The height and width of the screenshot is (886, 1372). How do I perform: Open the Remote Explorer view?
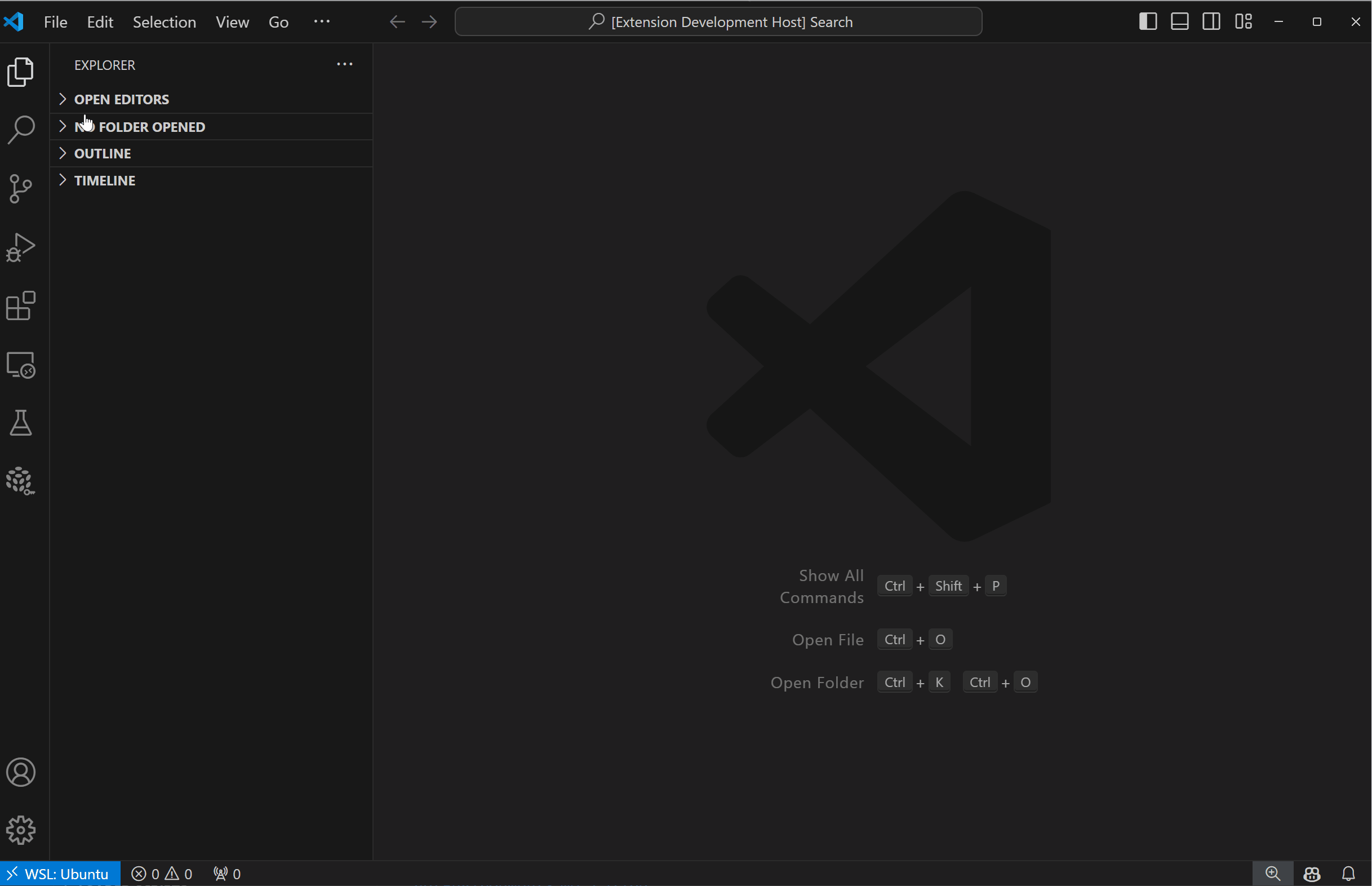coord(21,365)
